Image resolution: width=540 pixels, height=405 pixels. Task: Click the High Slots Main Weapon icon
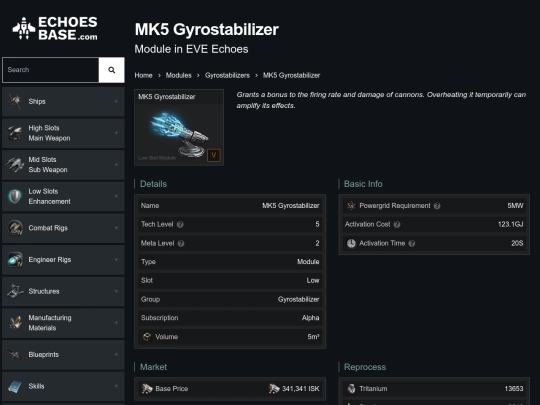(x=15, y=133)
